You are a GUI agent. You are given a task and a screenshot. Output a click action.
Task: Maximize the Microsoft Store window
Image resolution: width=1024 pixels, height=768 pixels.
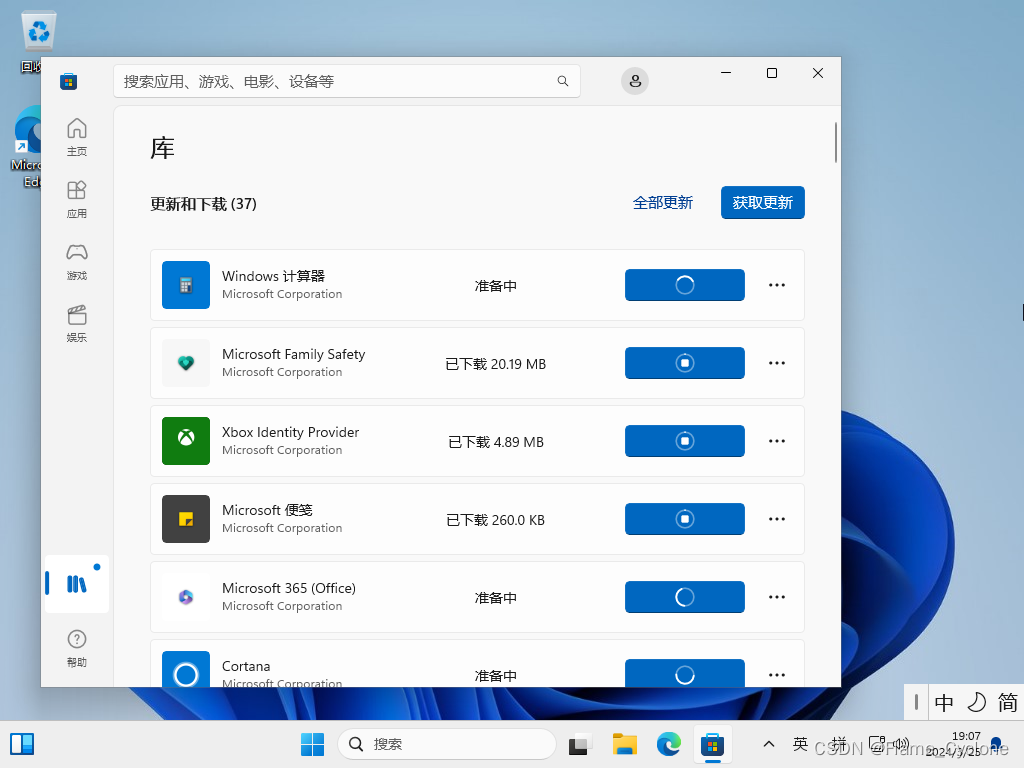pyautogui.click(x=771, y=73)
